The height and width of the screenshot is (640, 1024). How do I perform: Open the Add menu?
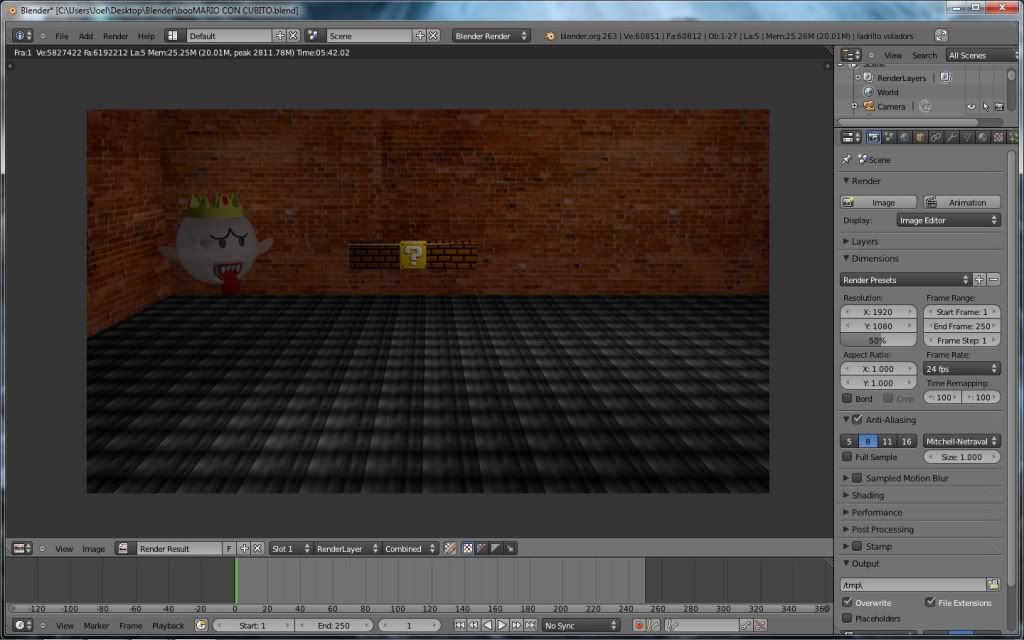point(86,36)
